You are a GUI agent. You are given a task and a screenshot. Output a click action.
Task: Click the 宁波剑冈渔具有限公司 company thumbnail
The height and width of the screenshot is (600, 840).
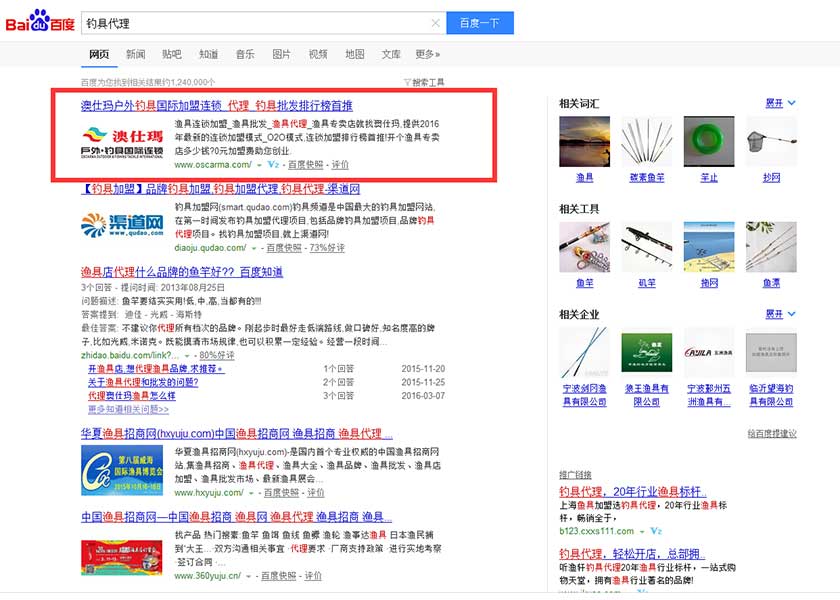tap(584, 352)
